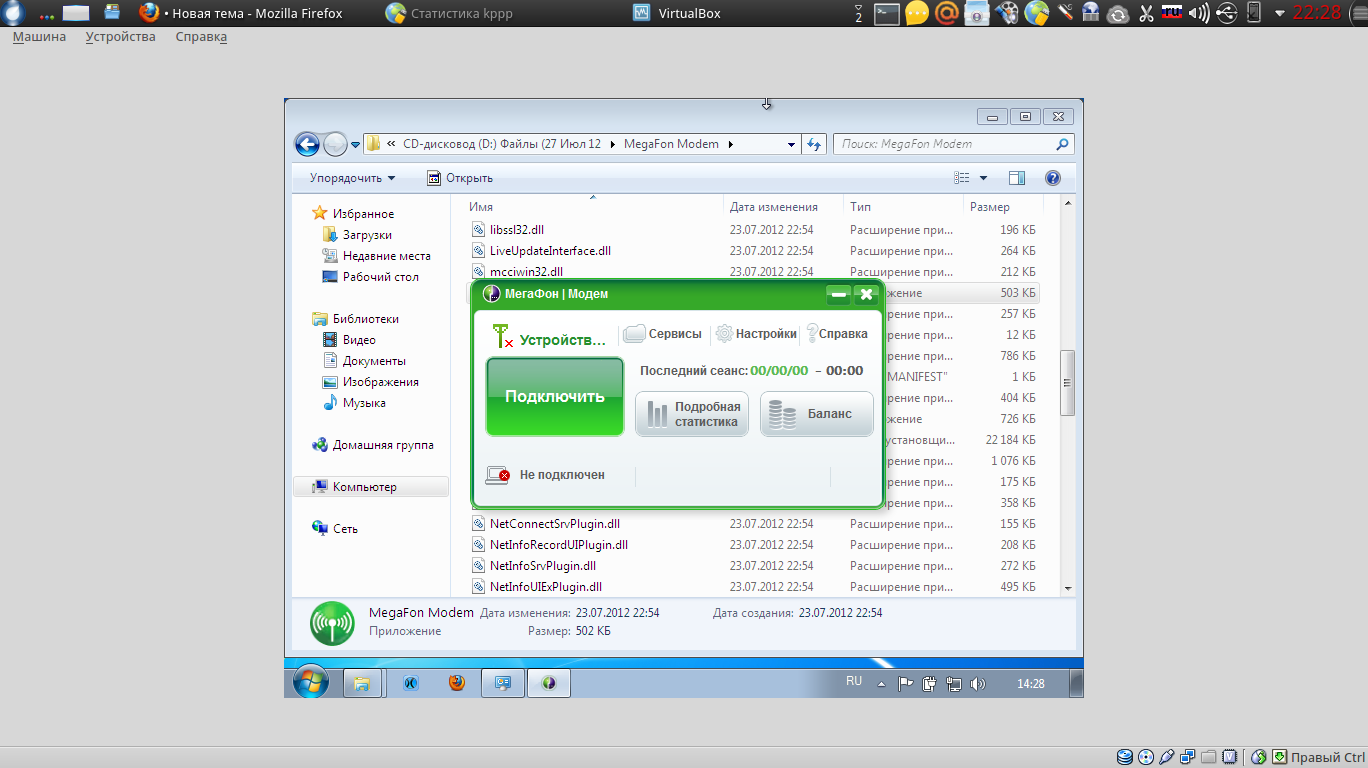This screenshot has height=768, width=1368.
Task: Click the Explorer help question mark icon
Action: 1052,178
